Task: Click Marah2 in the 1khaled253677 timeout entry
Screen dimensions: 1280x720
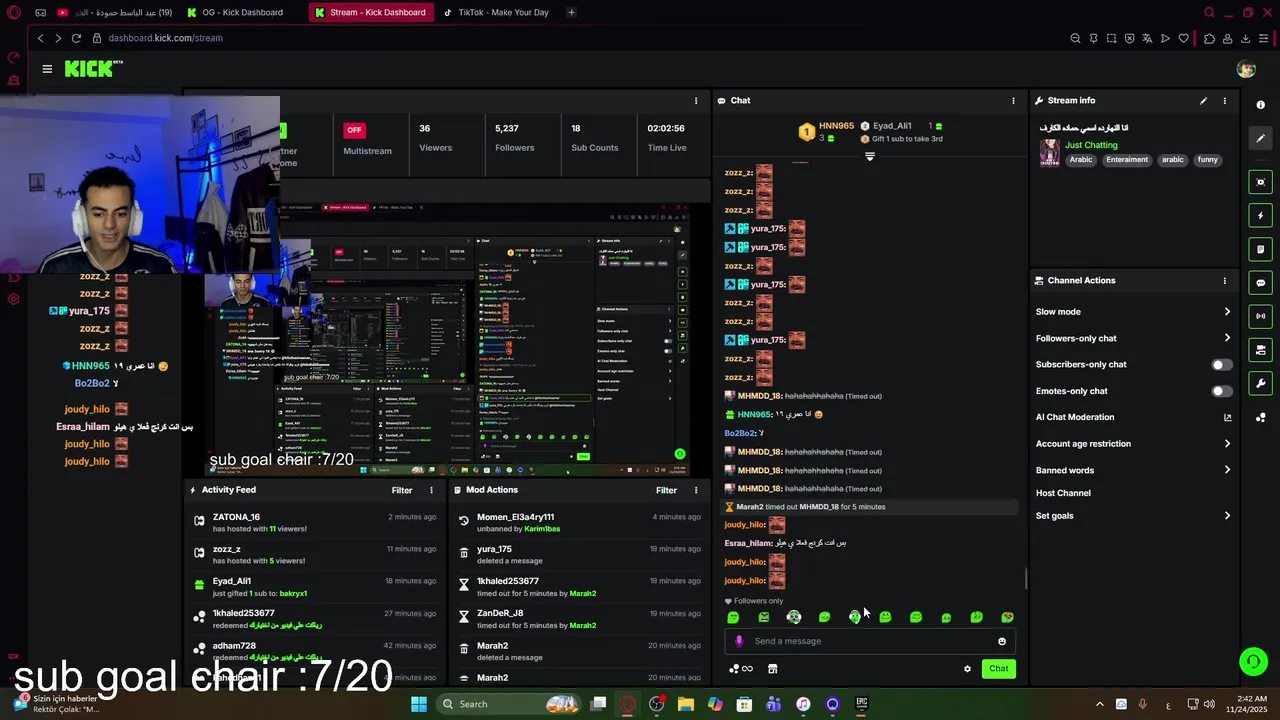Action: 582,594
